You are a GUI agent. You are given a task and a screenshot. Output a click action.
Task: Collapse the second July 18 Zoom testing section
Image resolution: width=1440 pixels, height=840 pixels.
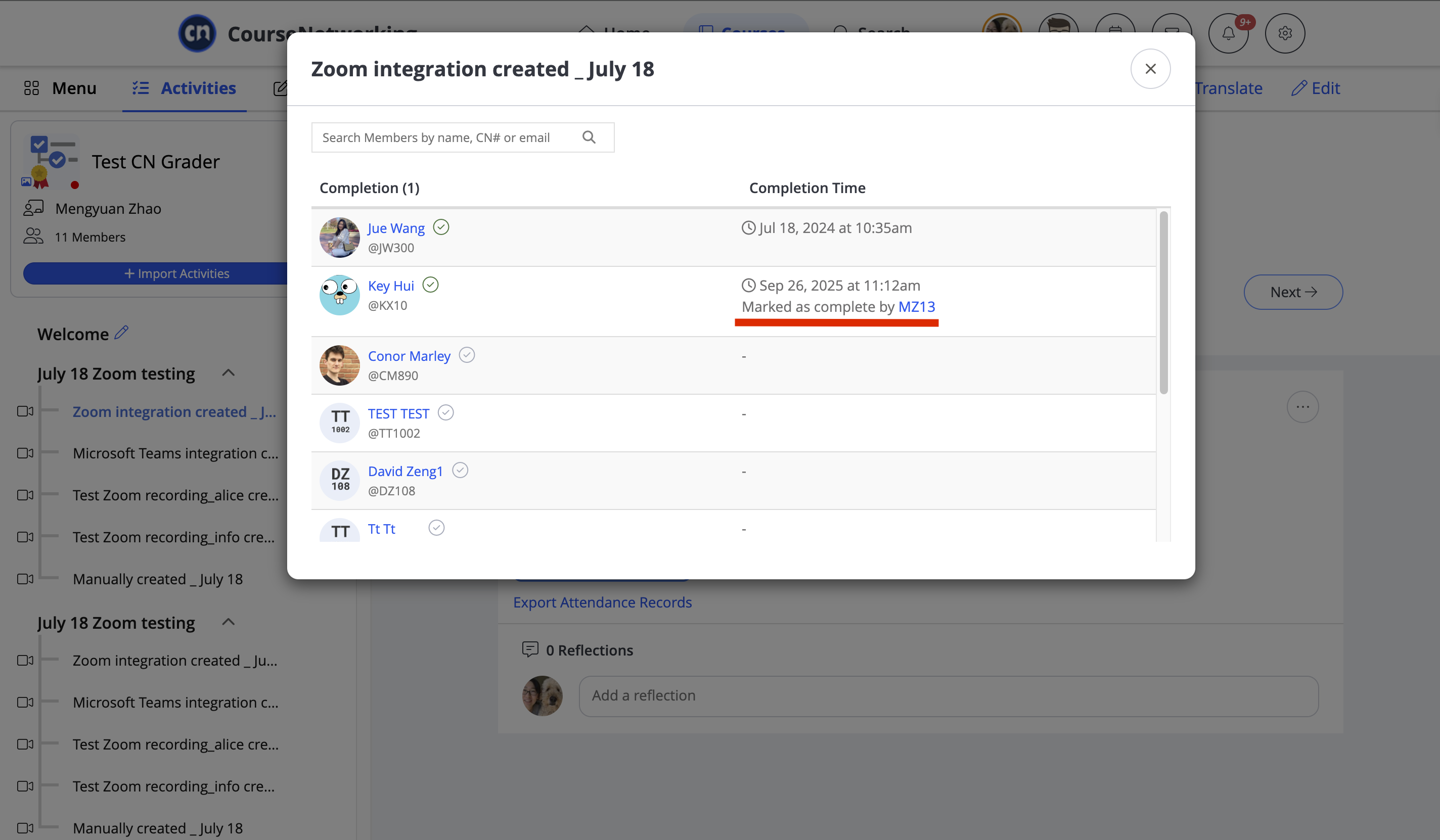click(229, 622)
